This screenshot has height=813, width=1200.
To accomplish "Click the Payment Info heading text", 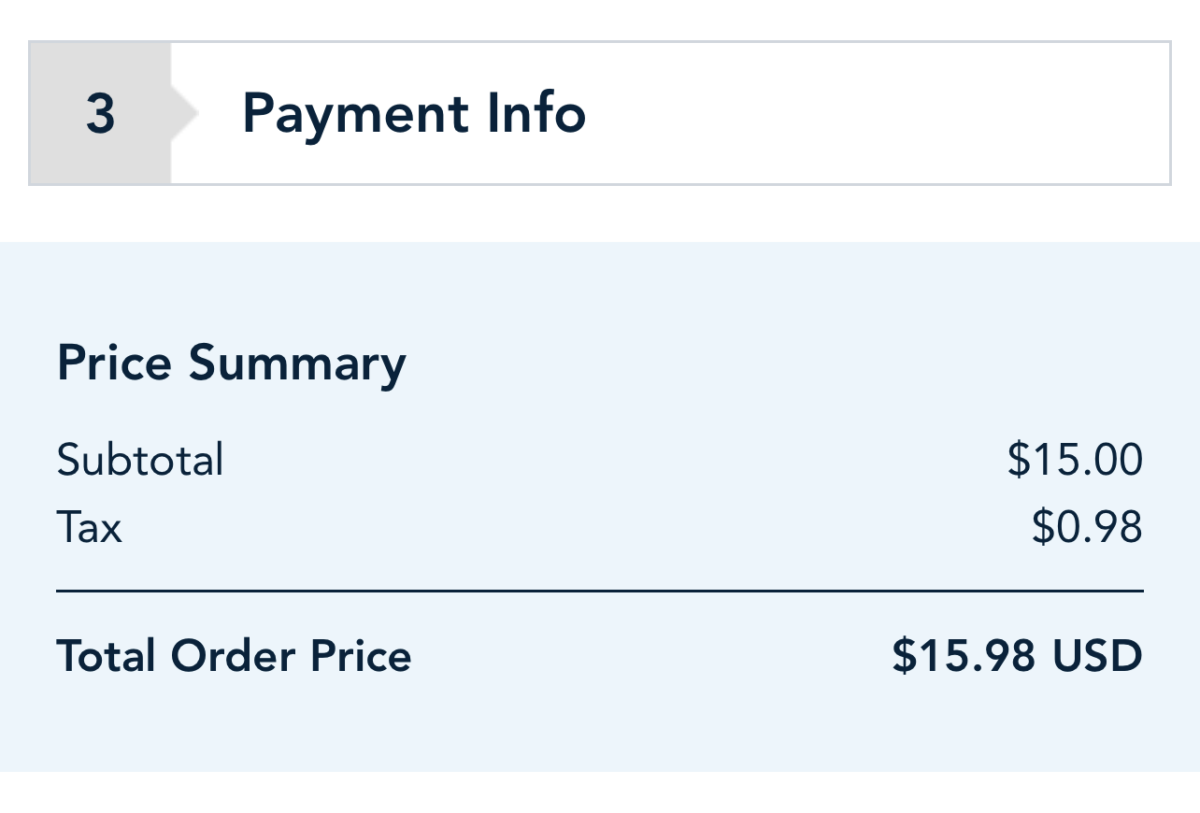I will click(x=414, y=114).
